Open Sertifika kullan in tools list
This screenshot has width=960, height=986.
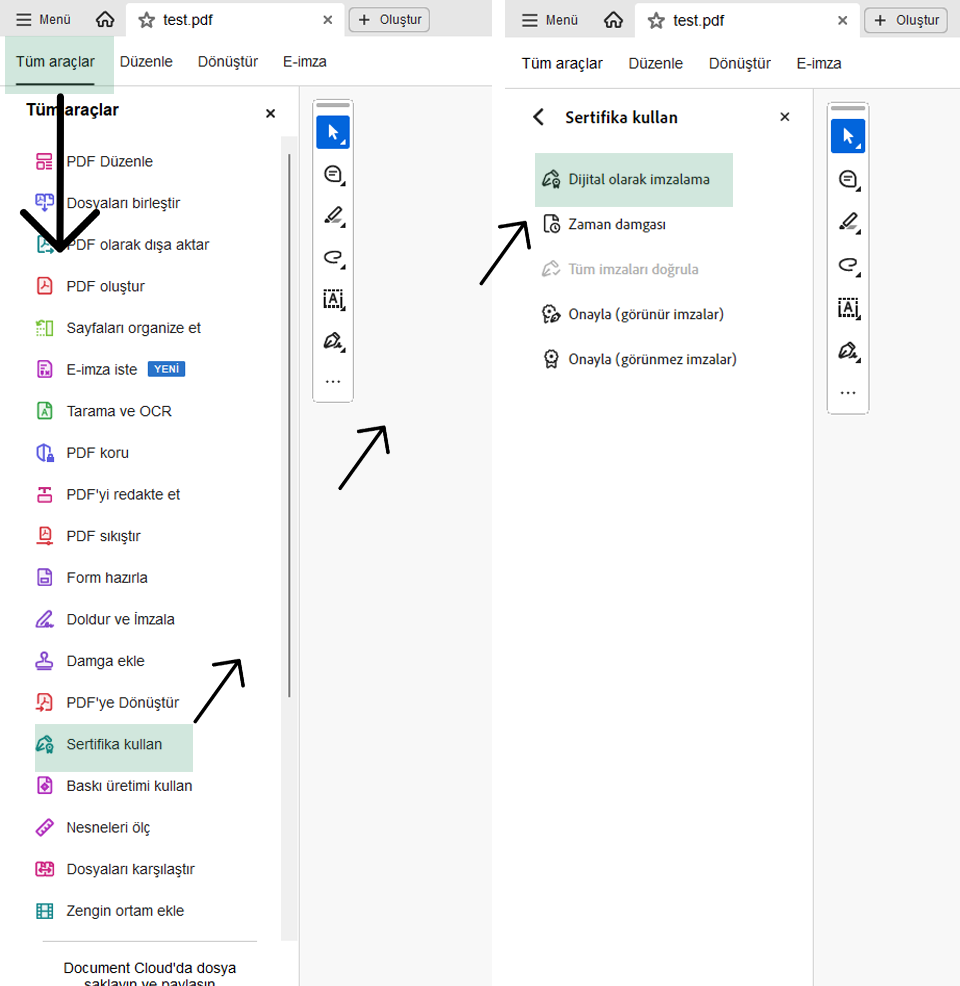coord(114,745)
